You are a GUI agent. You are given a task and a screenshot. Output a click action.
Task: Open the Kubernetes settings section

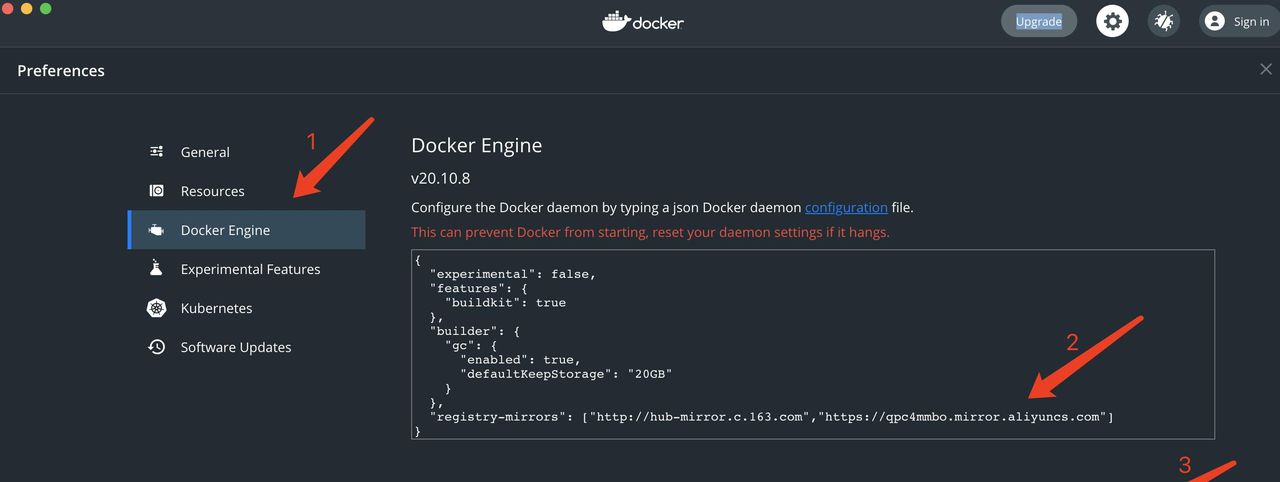tap(246, 308)
